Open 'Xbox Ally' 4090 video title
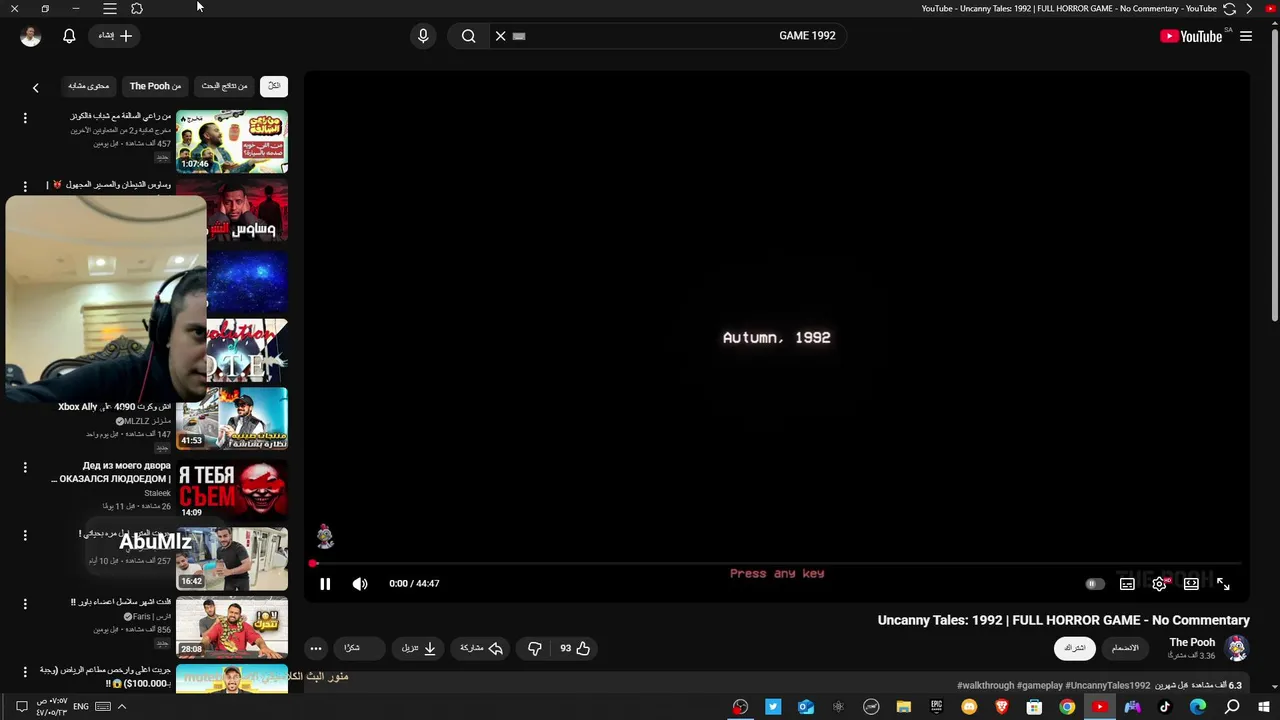 (x=114, y=407)
